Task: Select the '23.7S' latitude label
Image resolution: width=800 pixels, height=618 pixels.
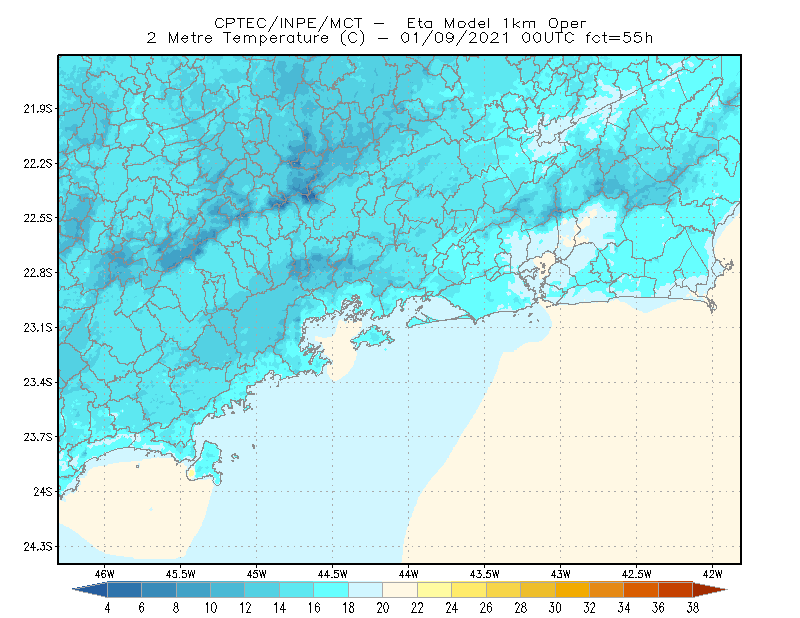Action: (38, 436)
